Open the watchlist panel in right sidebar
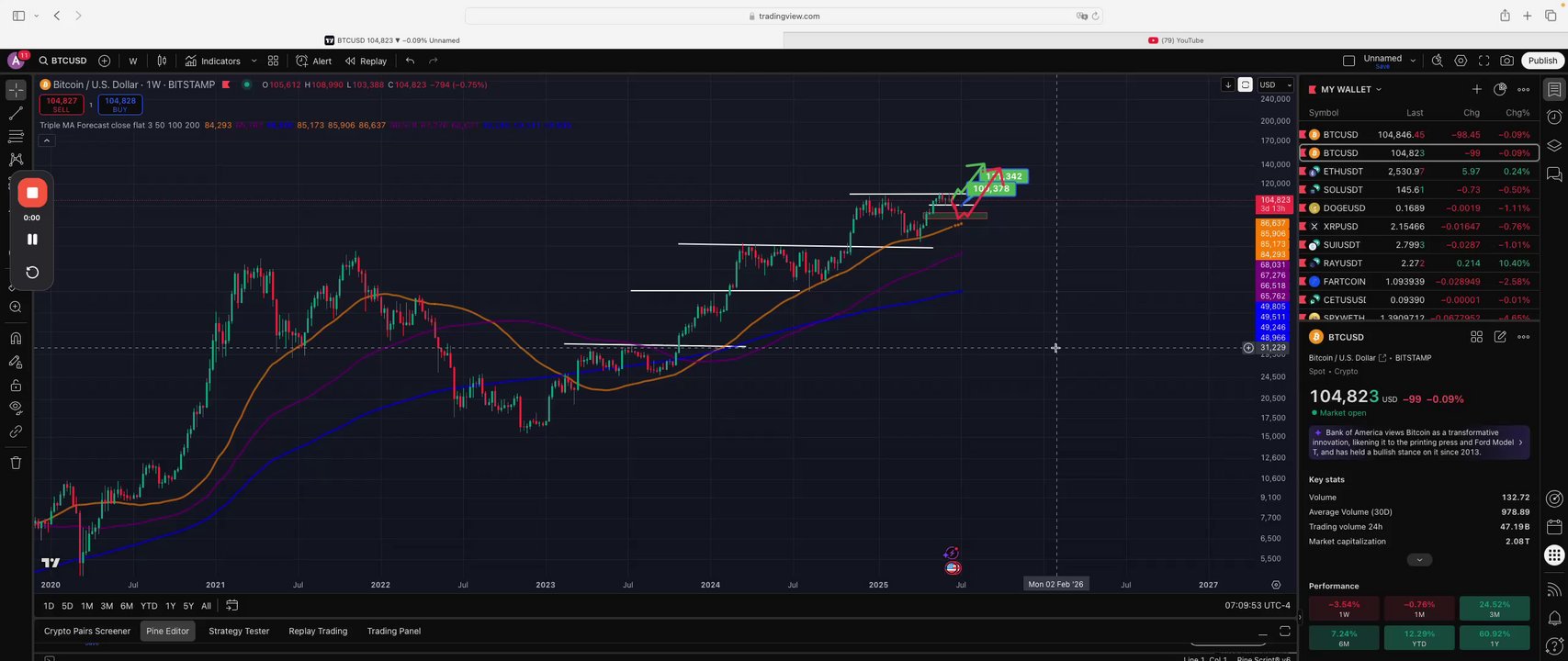The width and height of the screenshot is (1568, 661). click(x=1553, y=89)
